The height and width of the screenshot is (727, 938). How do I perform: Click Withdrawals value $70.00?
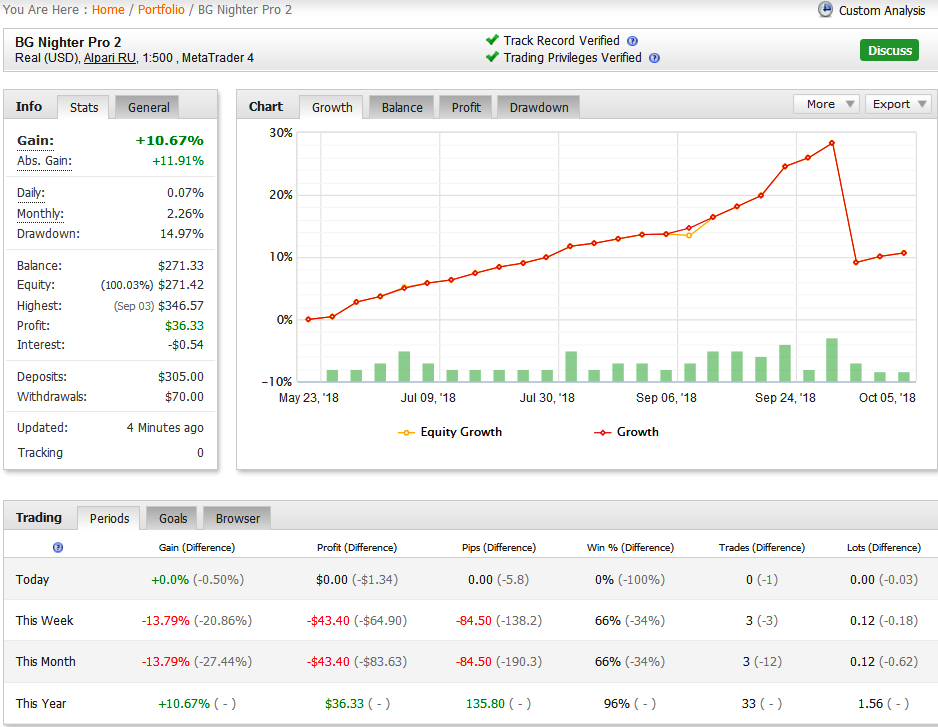pyautogui.click(x=184, y=397)
